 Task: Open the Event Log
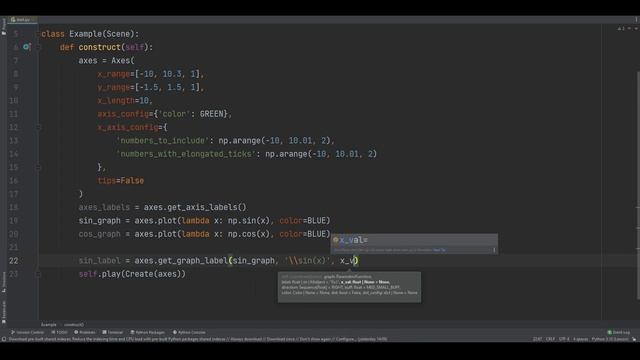[x=618, y=332]
